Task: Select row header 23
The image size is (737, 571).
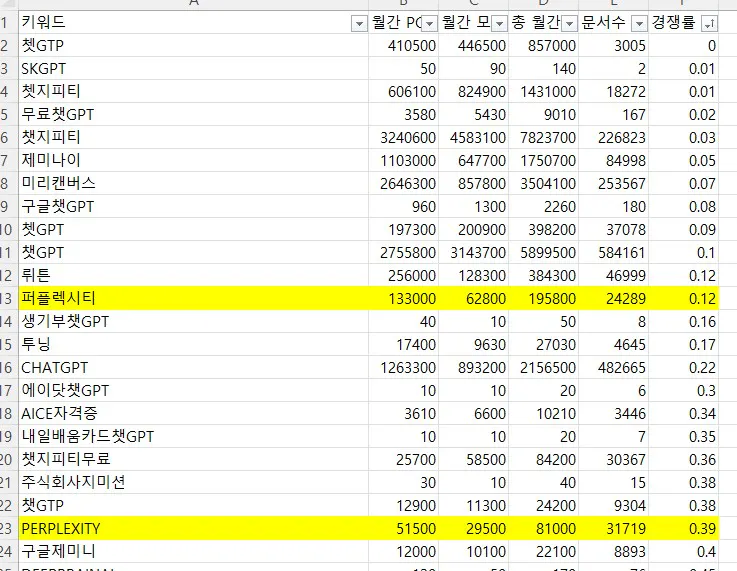Action: click(x=8, y=529)
